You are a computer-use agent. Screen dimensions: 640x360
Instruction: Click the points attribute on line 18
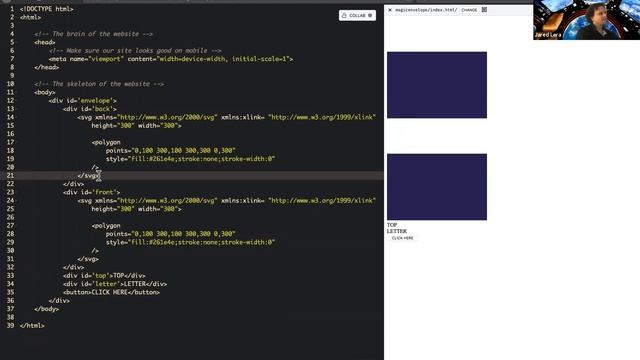click(x=171, y=151)
